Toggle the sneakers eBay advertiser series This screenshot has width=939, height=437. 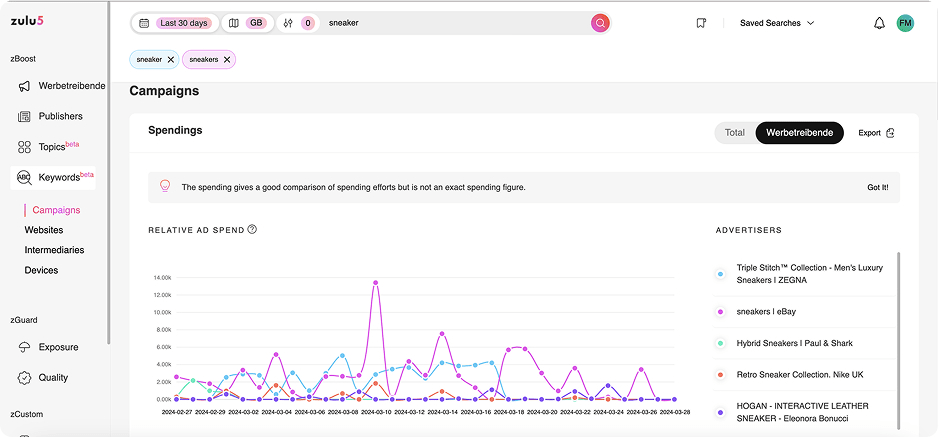point(766,311)
